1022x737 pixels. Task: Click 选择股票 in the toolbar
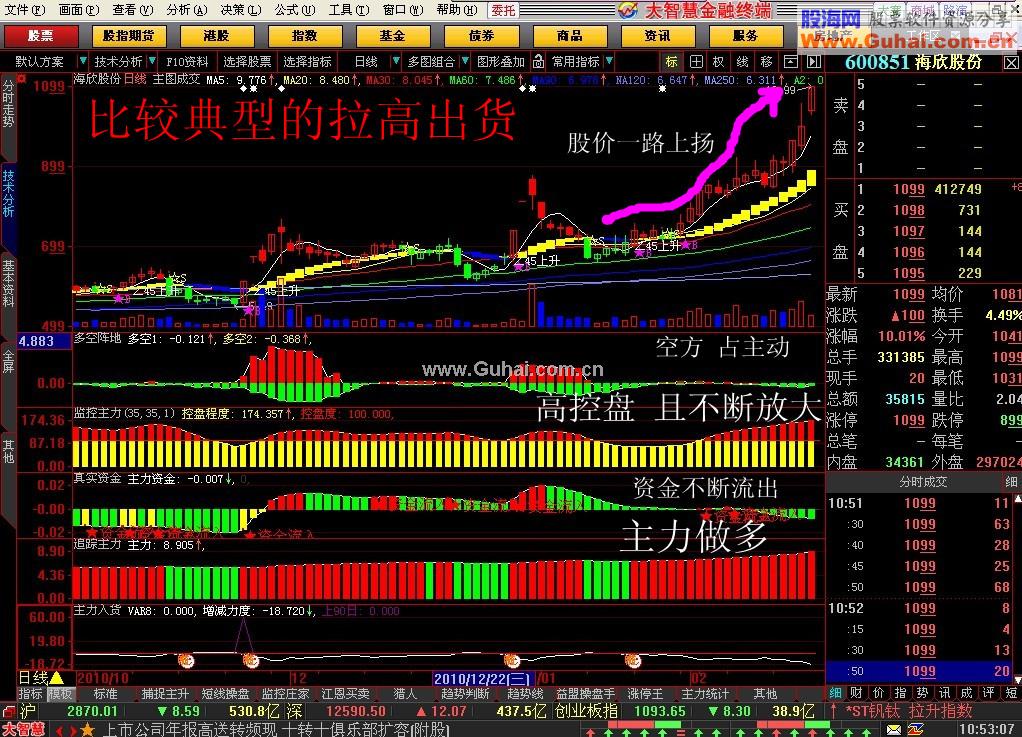(247, 62)
